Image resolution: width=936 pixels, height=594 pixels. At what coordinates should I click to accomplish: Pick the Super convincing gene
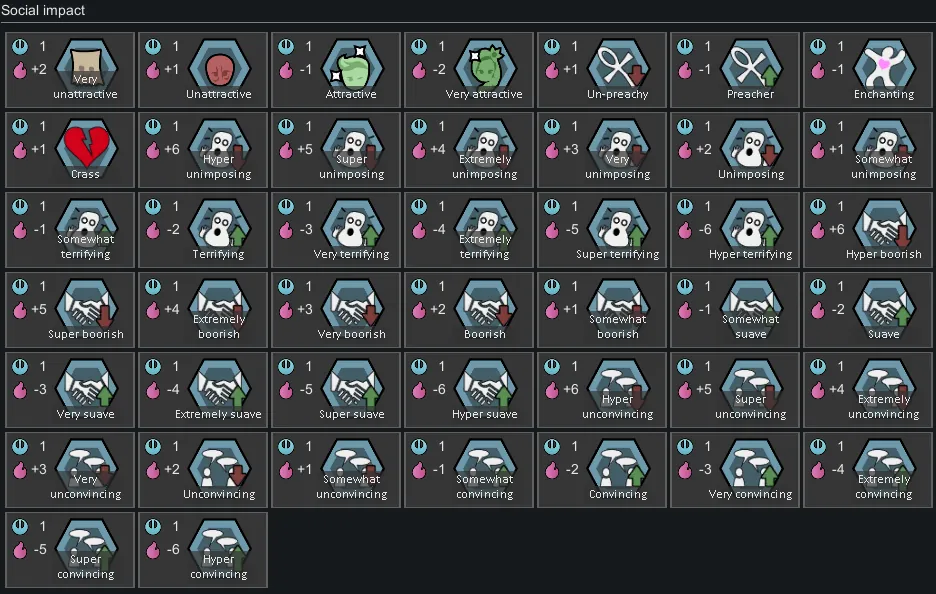tap(70, 550)
